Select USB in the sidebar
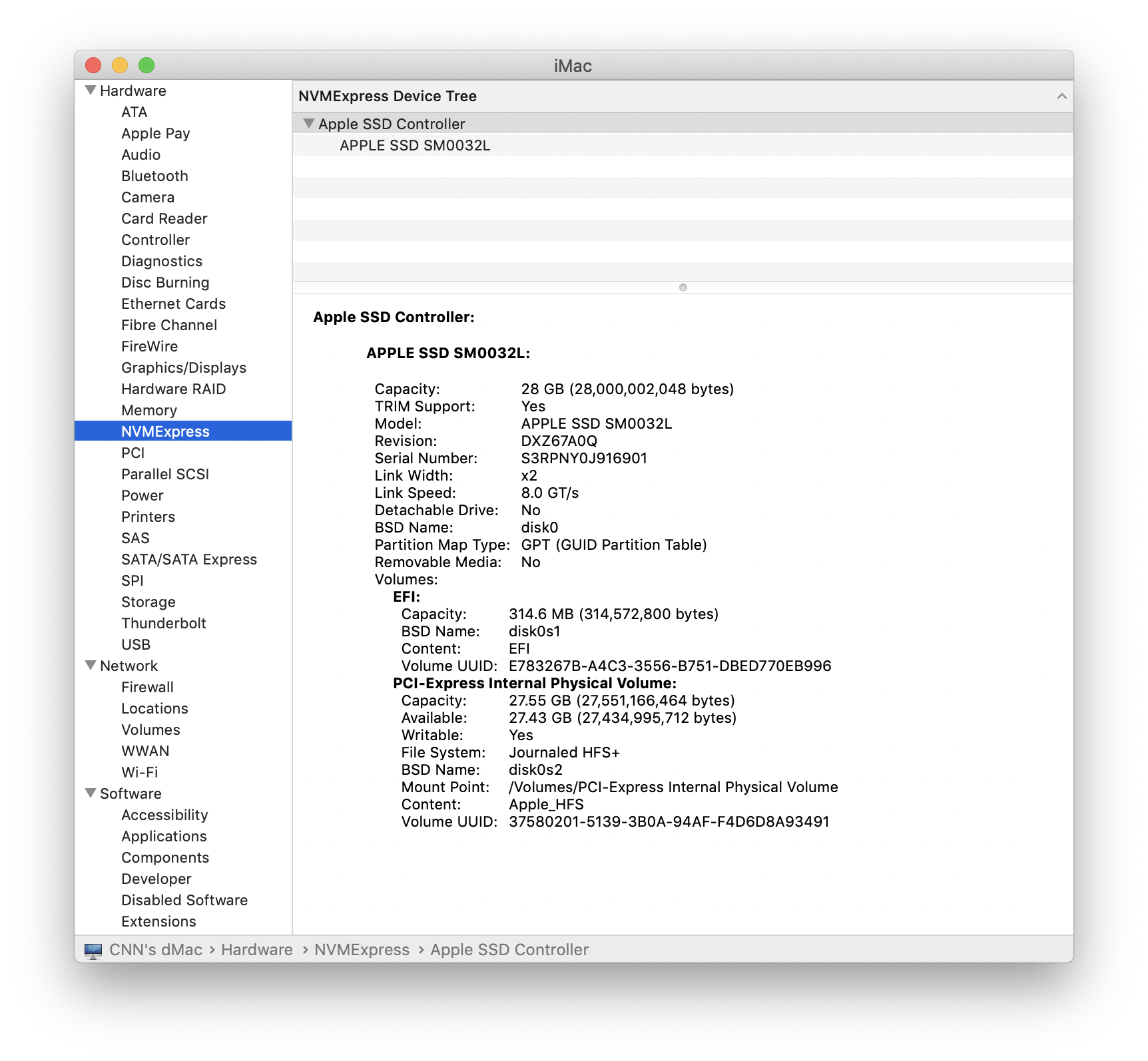The image size is (1148, 1061). [135, 644]
